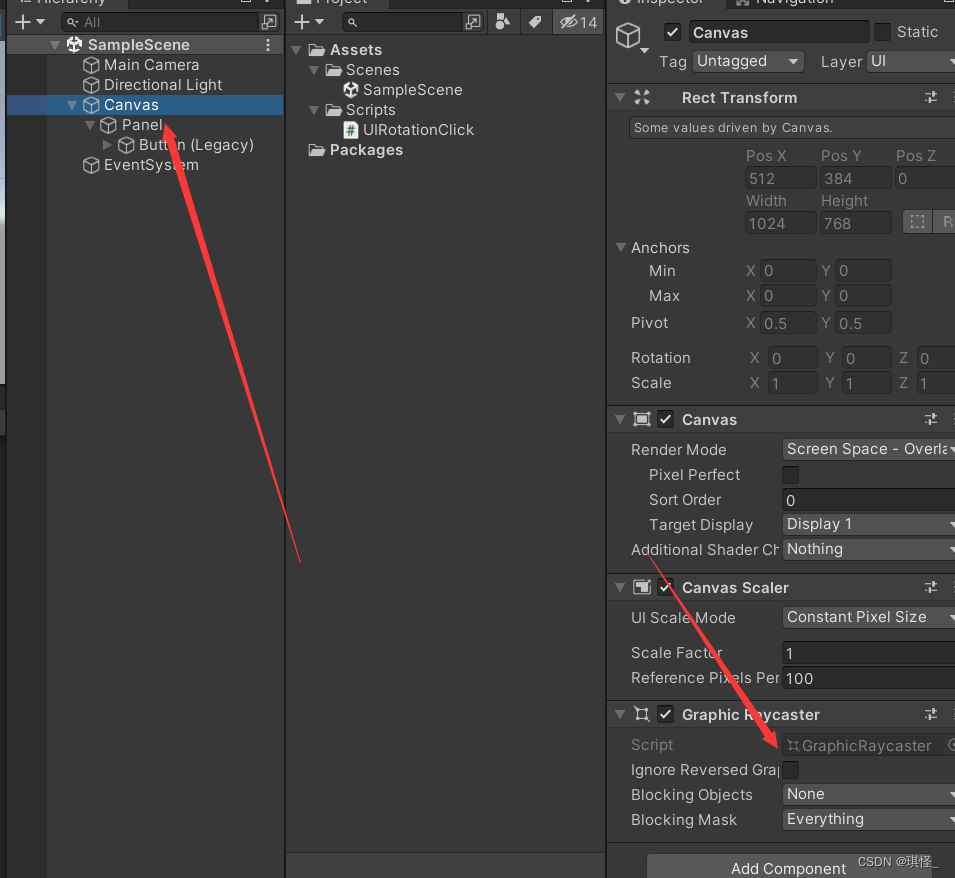Open Search by Label tag icon

(x=535, y=23)
